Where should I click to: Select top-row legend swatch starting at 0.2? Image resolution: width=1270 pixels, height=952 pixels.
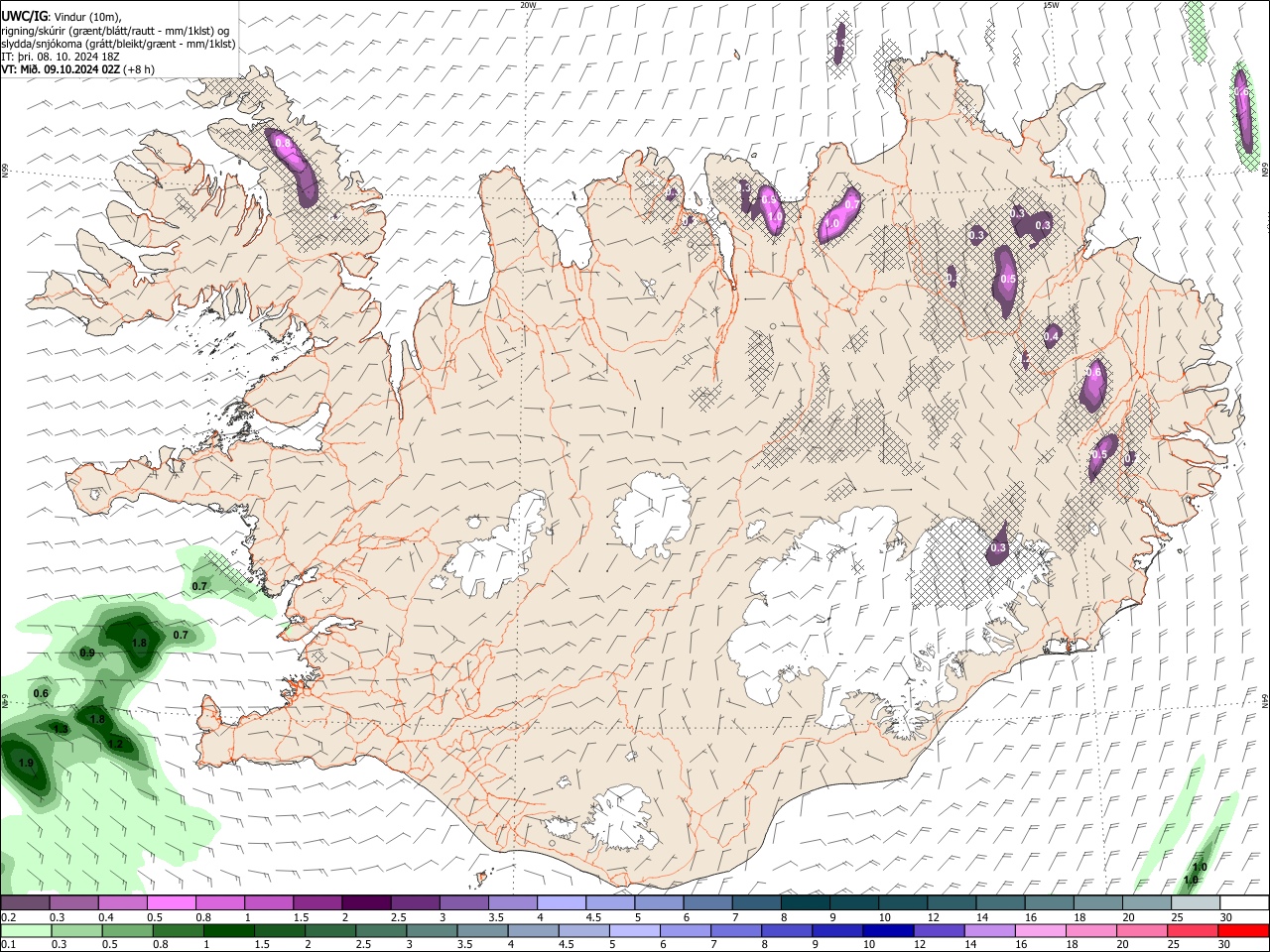click(x=26, y=902)
